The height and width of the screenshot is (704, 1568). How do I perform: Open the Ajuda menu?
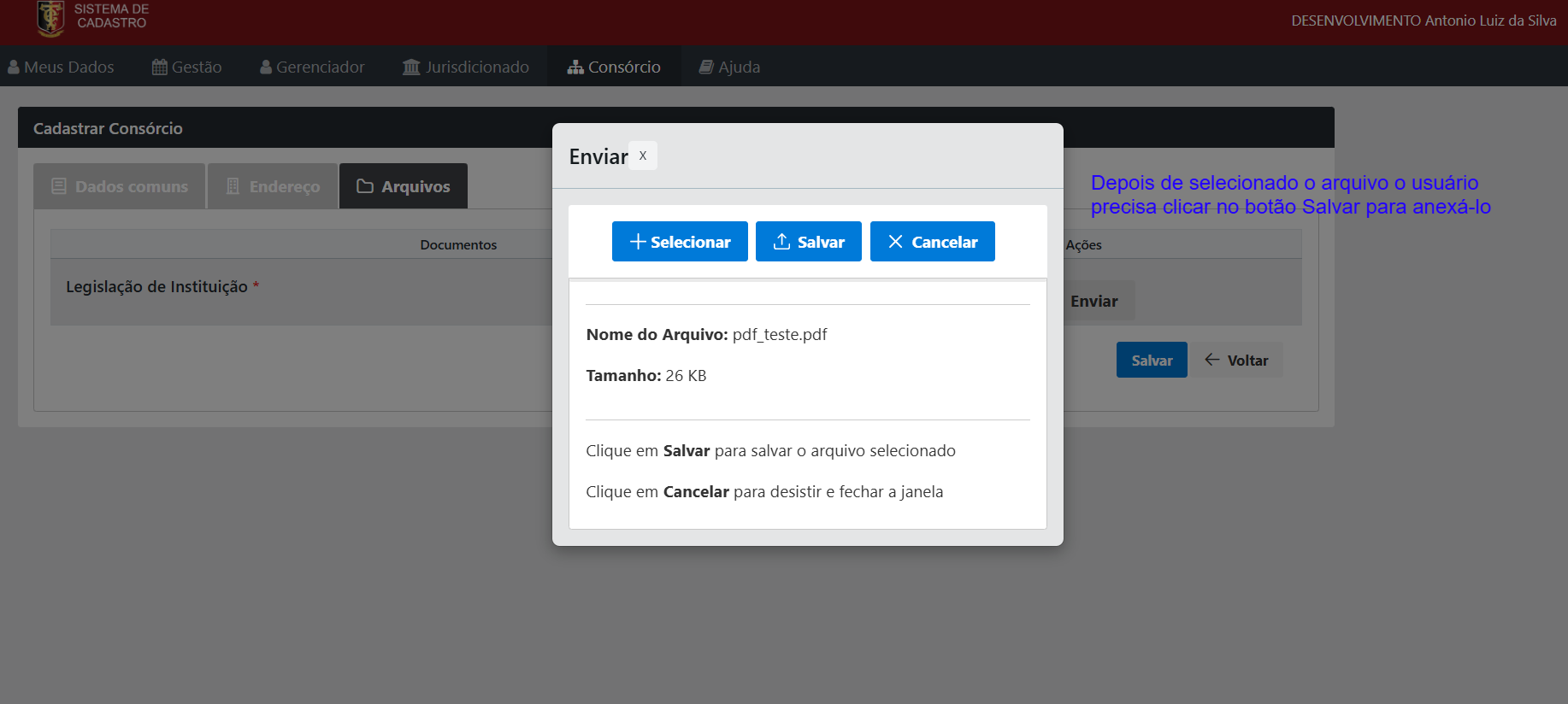(x=729, y=67)
